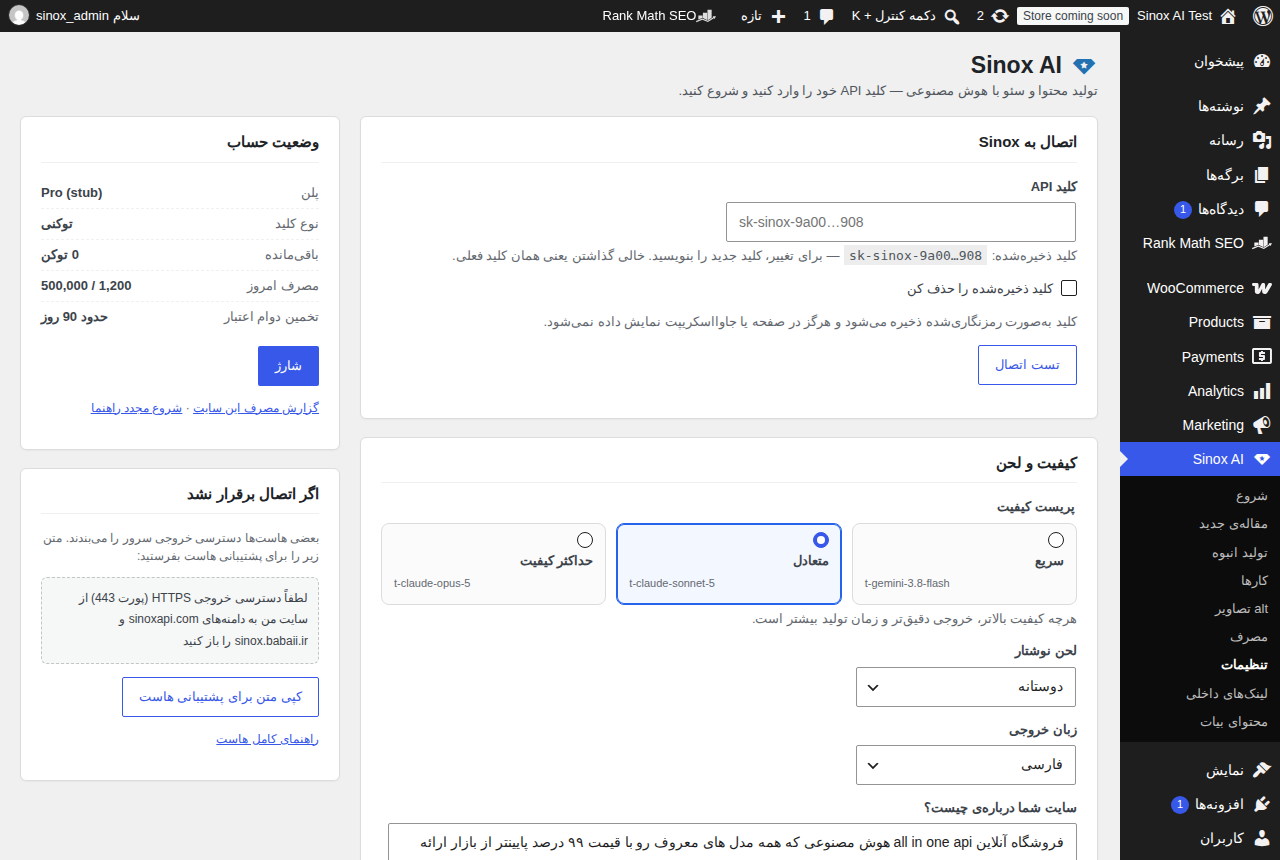Click the HTTPS host support text box
Image resolution: width=1280 pixels, height=860 pixels.
pos(180,620)
